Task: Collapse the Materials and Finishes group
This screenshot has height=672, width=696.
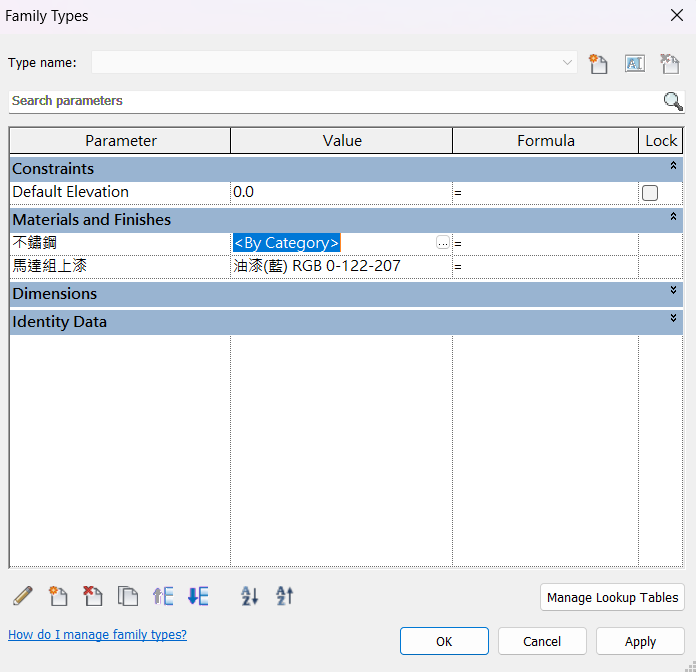Action: coord(673,217)
